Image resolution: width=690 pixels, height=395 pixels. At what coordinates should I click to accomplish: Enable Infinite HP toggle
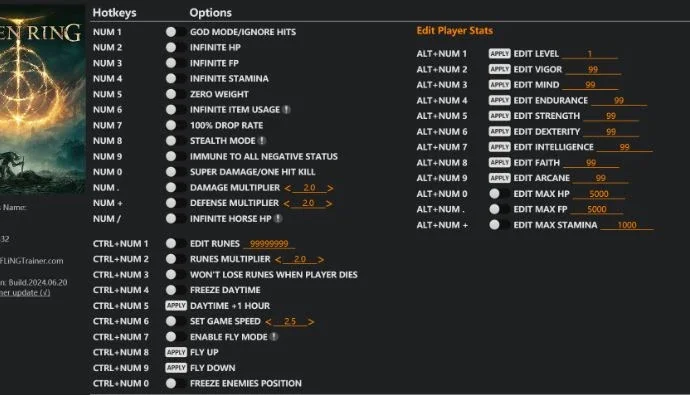click(x=176, y=48)
